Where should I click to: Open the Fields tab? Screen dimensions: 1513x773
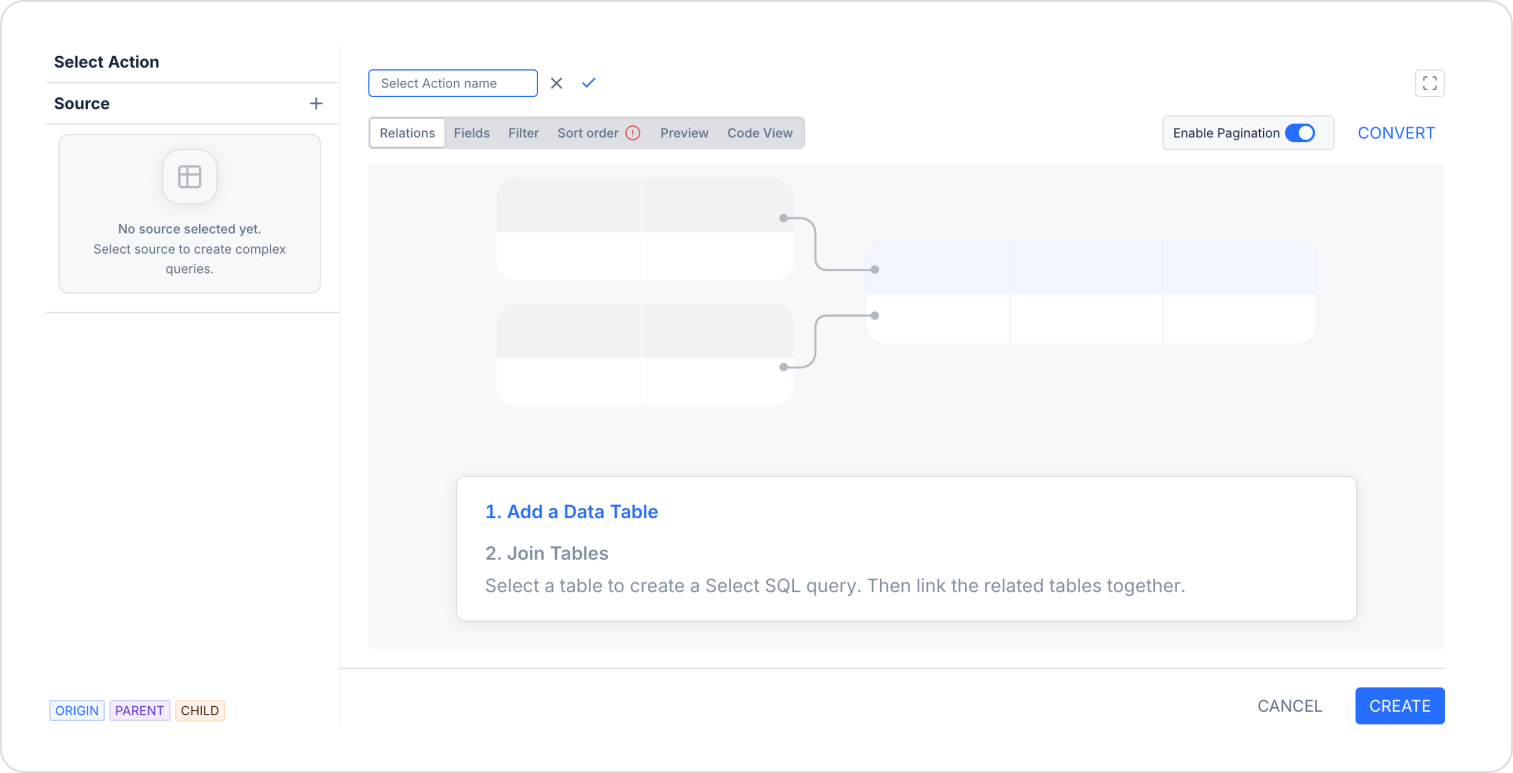pos(472,133)
